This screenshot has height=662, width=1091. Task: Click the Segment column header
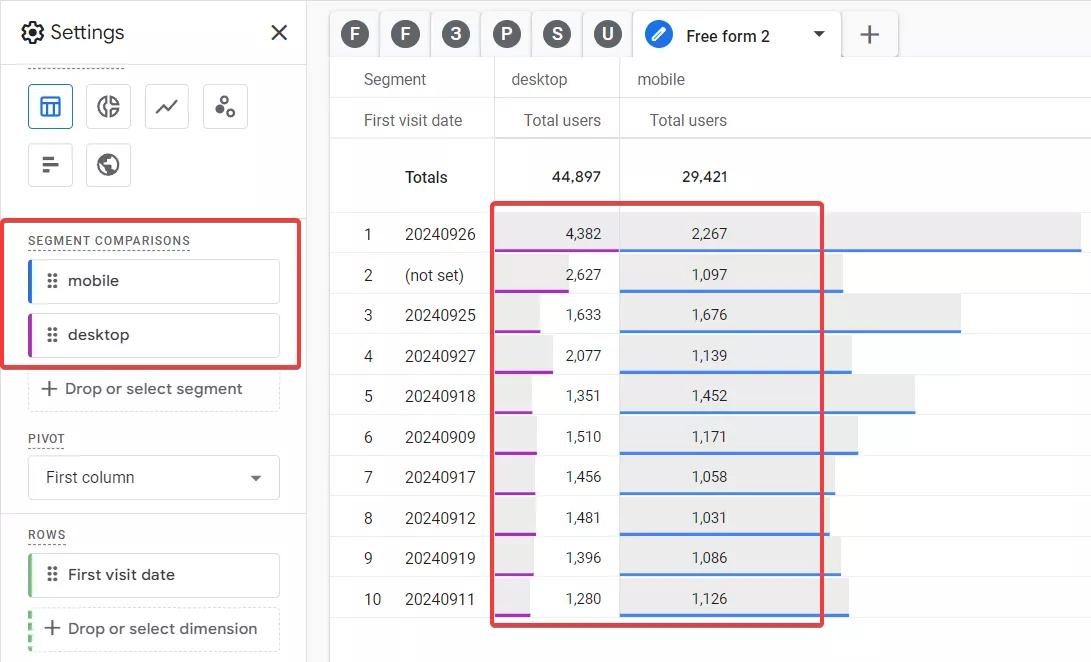click(x=395, y=79)
